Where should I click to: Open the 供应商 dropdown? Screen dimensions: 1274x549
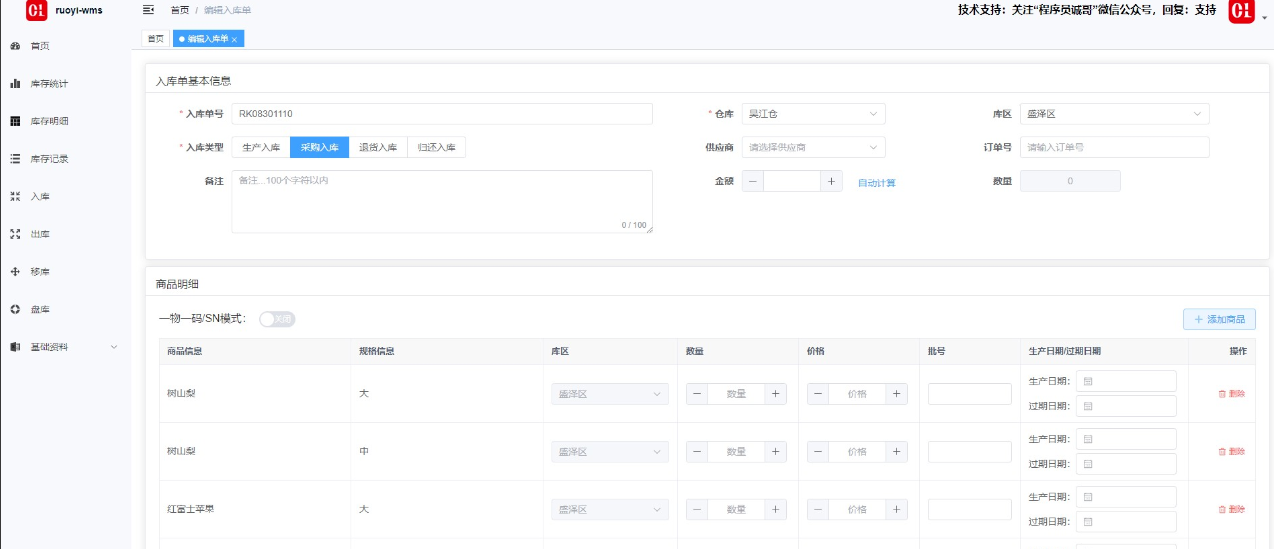[813, 147]
